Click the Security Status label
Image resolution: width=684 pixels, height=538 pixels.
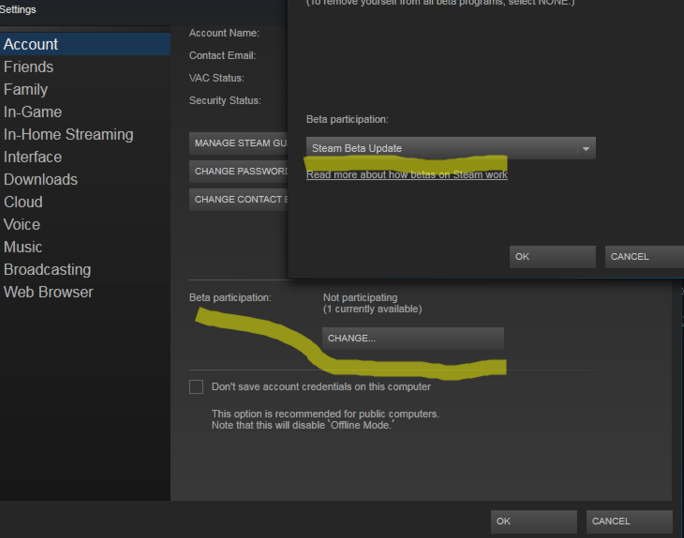[x=225, y=100]
